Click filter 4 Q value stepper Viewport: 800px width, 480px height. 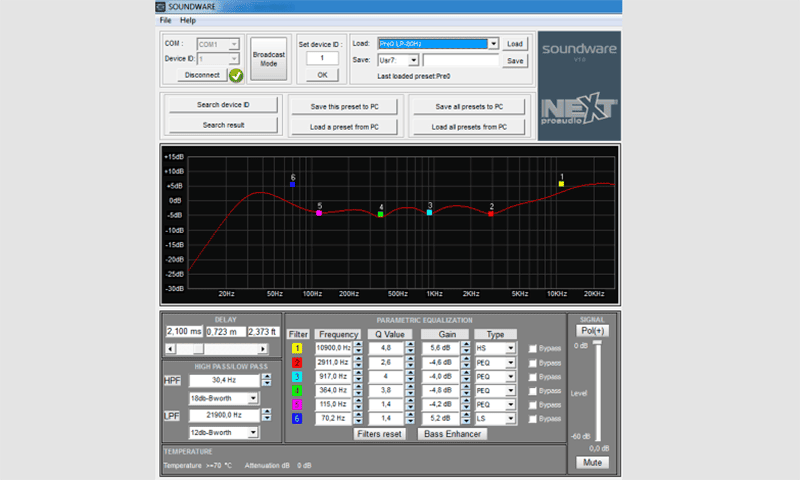pyautogui.click(x=410, y=390)
